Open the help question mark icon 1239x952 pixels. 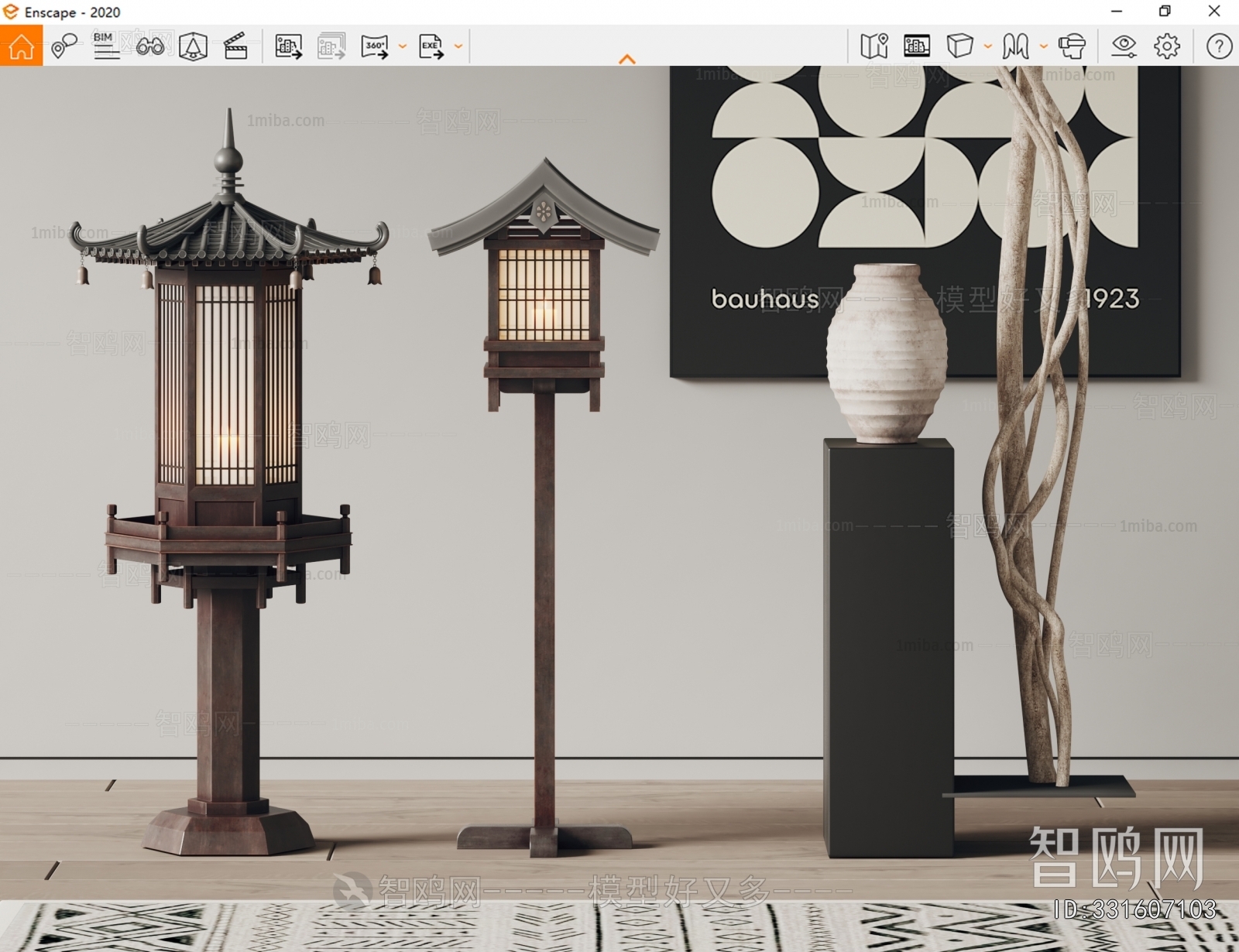pos(1219,46)
